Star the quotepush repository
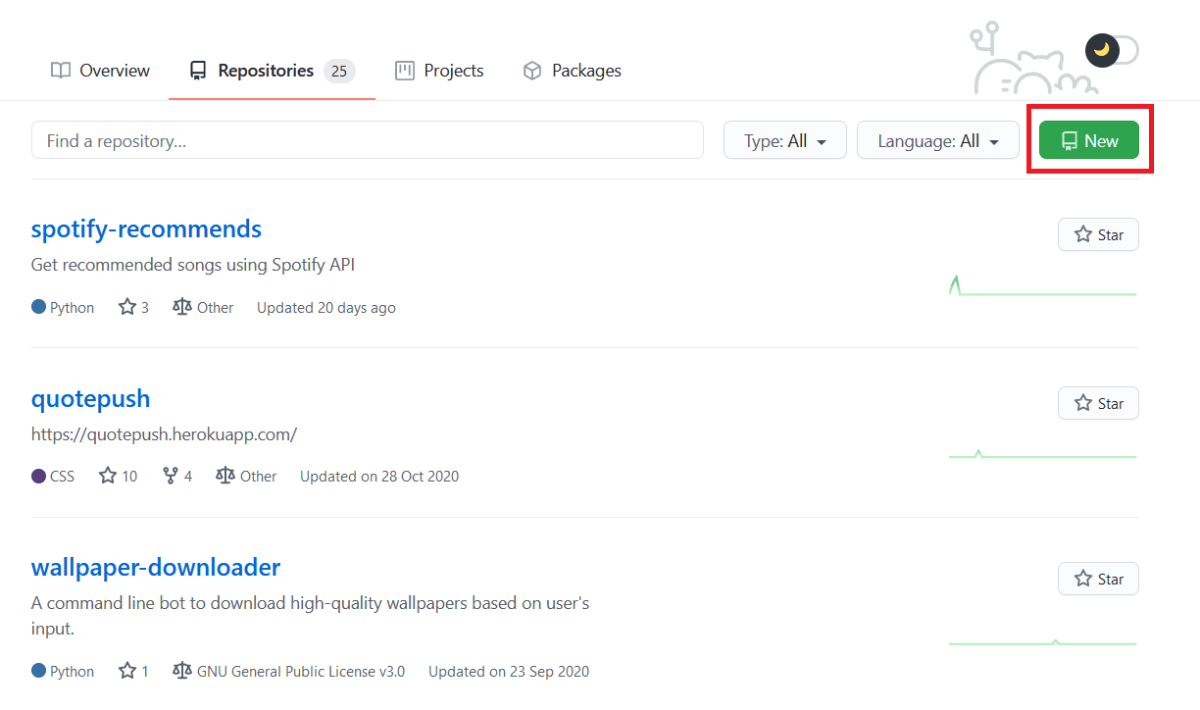This screenshot has height=710, width=1200. point(1098,404)
